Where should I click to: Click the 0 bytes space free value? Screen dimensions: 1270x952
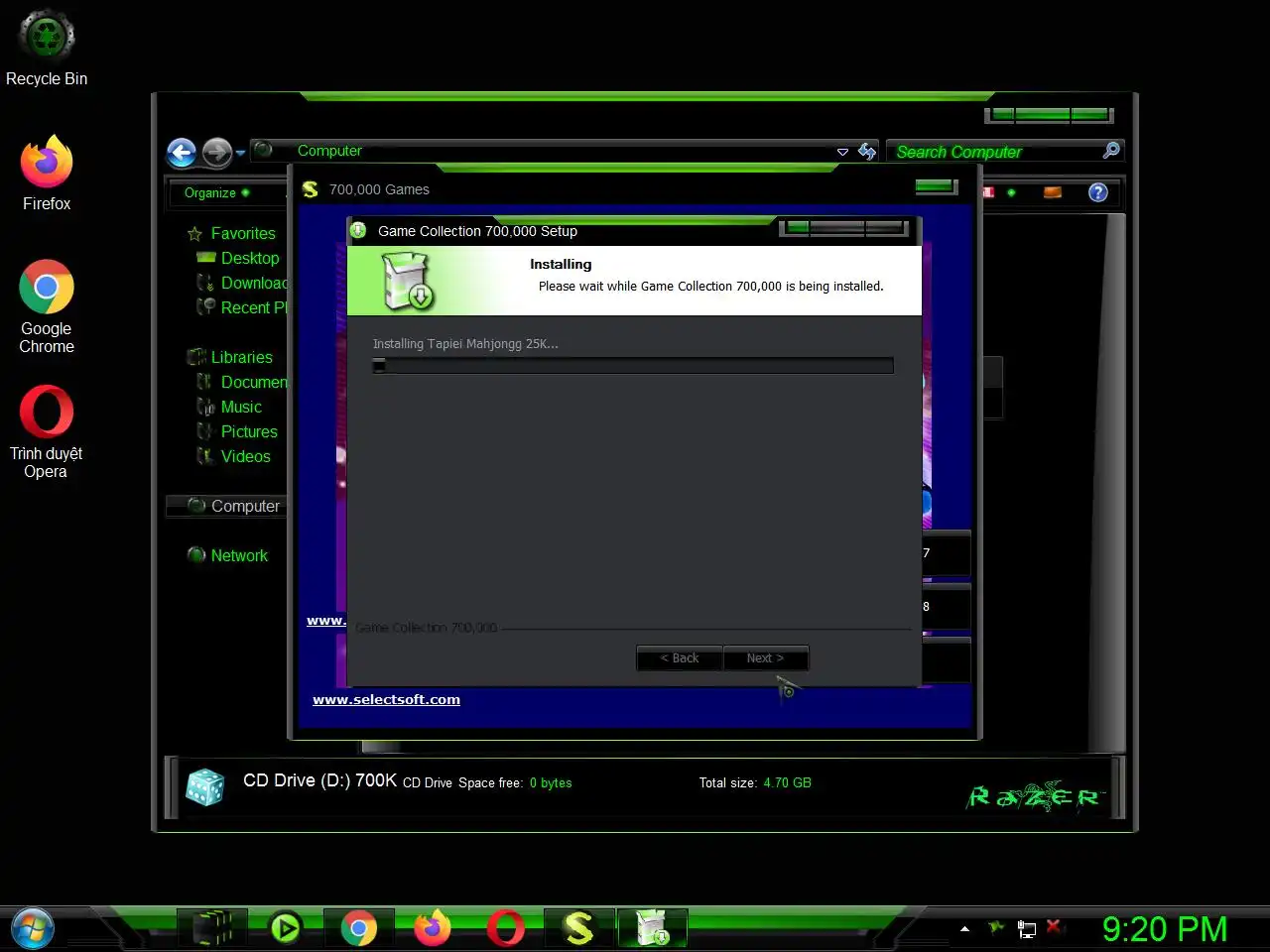click(551, 782)
